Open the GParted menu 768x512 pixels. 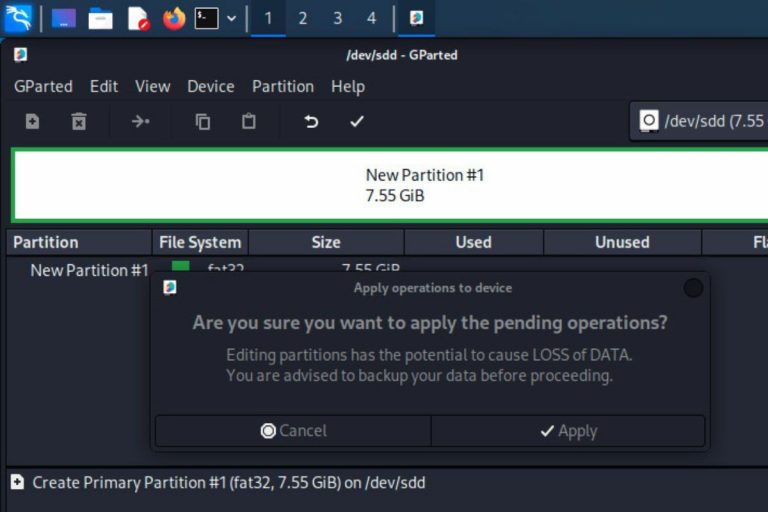43,87
